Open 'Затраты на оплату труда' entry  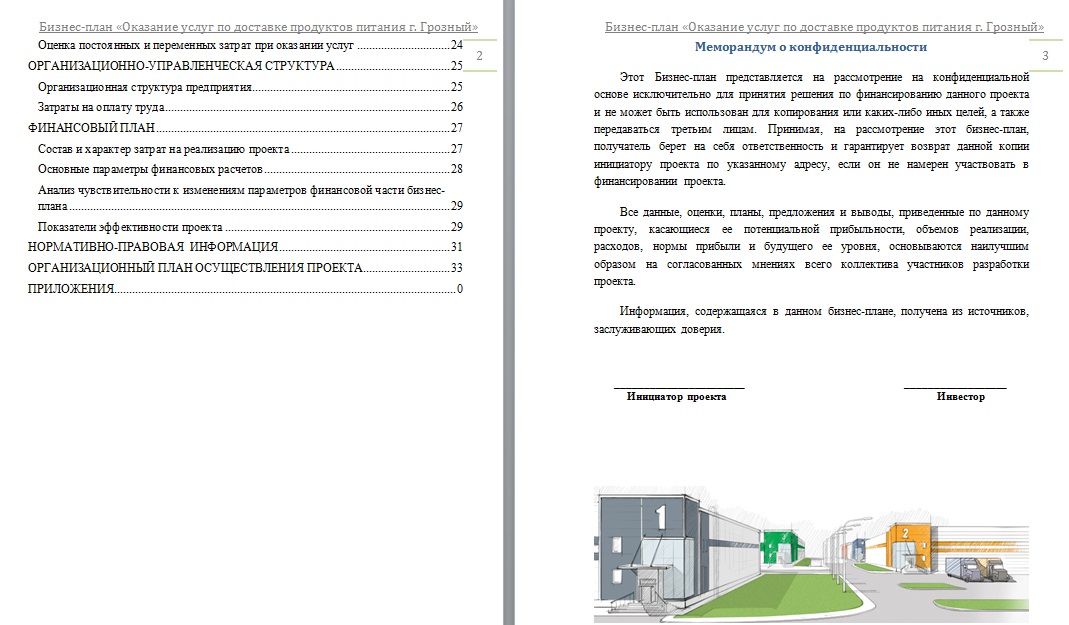[x=250, y=107]
